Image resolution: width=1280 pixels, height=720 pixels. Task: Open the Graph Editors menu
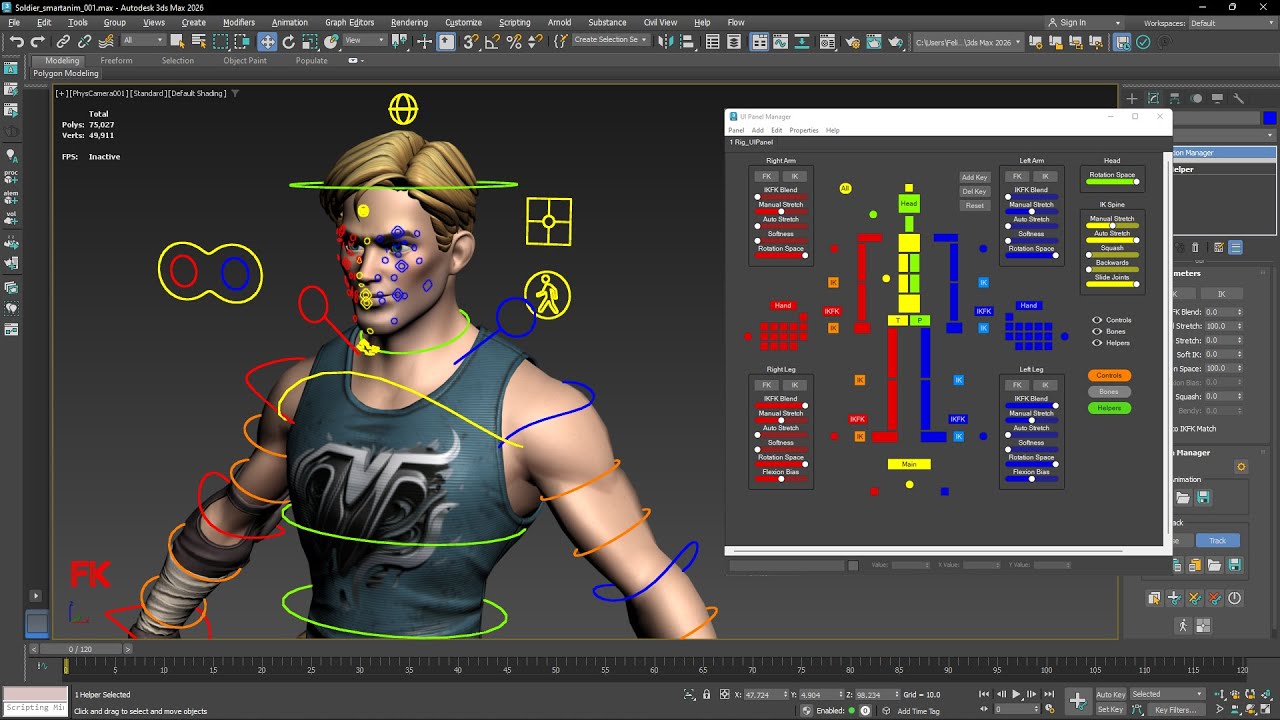pos(349,22)
